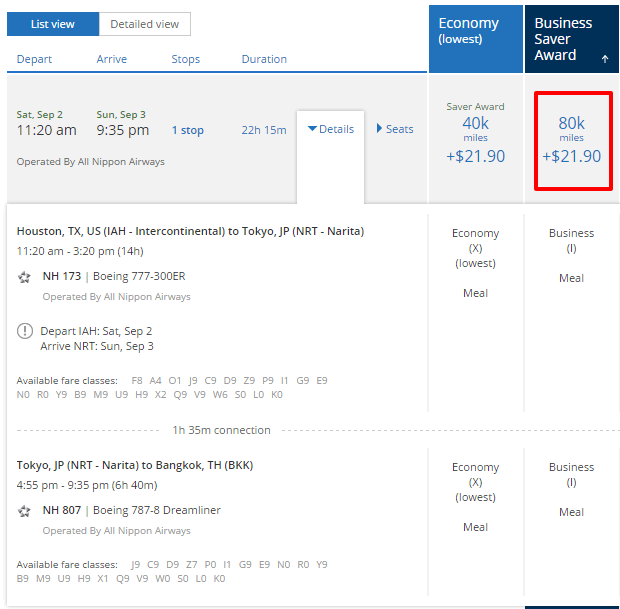Click the Tokyo to Bangkok segment heading

135,465
